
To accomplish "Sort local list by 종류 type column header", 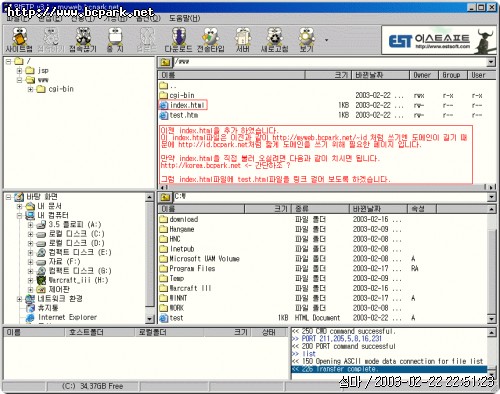I will pos(320,209).
